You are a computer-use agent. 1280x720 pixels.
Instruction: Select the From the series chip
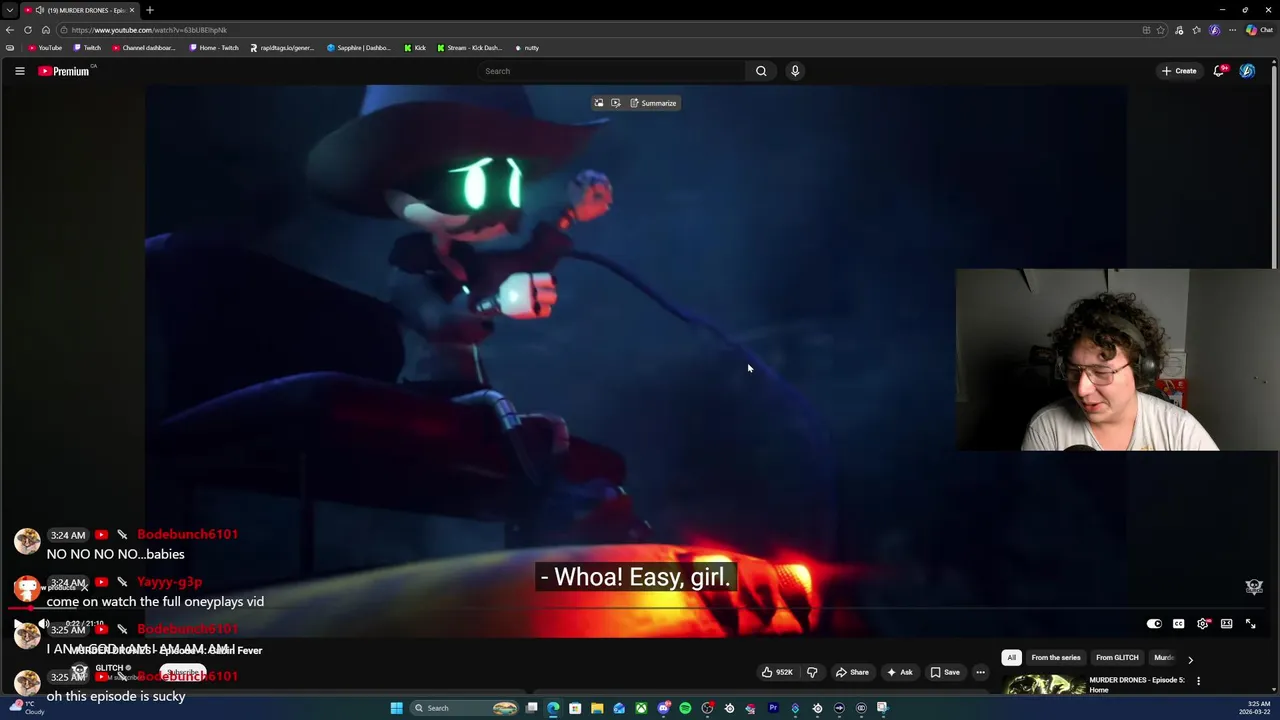click(1056, 658)
